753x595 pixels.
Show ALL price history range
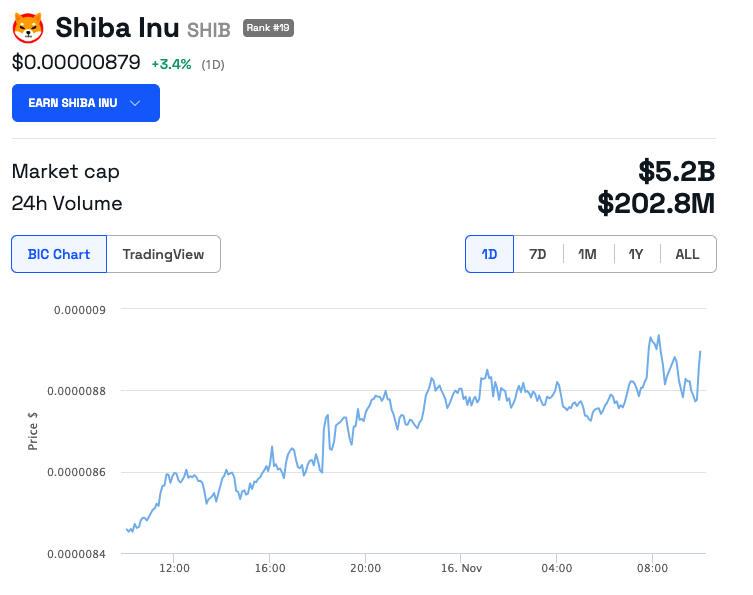tap(688, 254)
